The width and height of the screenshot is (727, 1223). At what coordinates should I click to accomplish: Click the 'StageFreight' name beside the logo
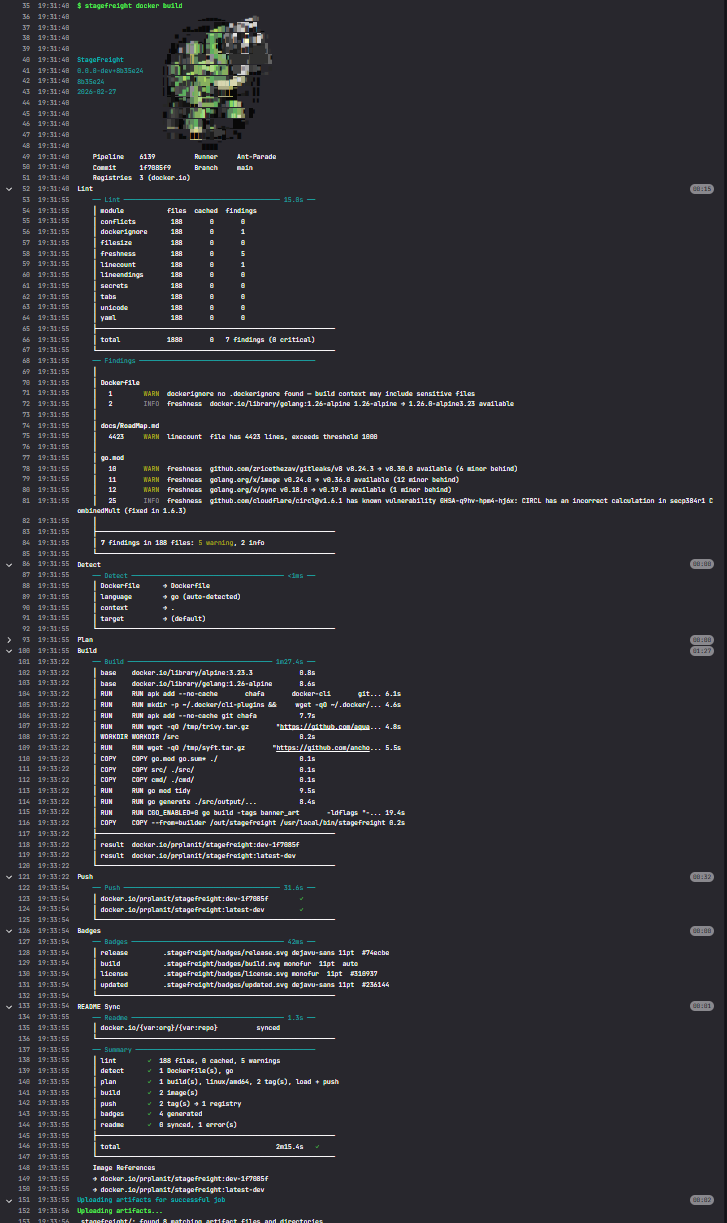pos(100,60)
